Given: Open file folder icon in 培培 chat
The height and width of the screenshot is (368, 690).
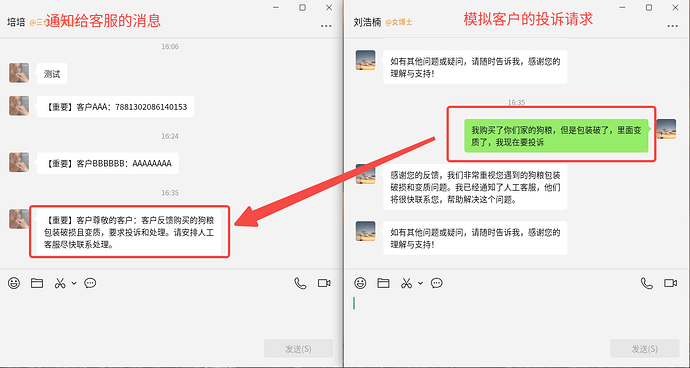Looking at the screenshot, I should pos(37,283).
